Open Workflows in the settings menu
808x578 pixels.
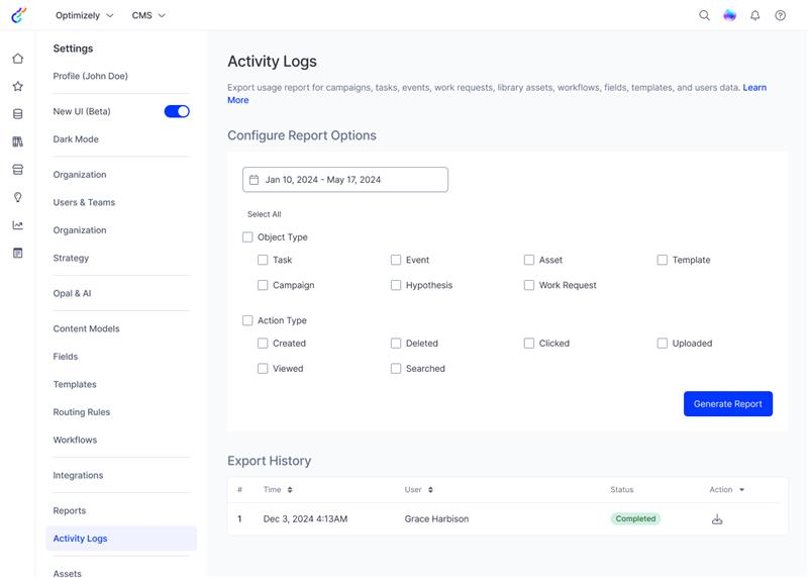point(75,440)
